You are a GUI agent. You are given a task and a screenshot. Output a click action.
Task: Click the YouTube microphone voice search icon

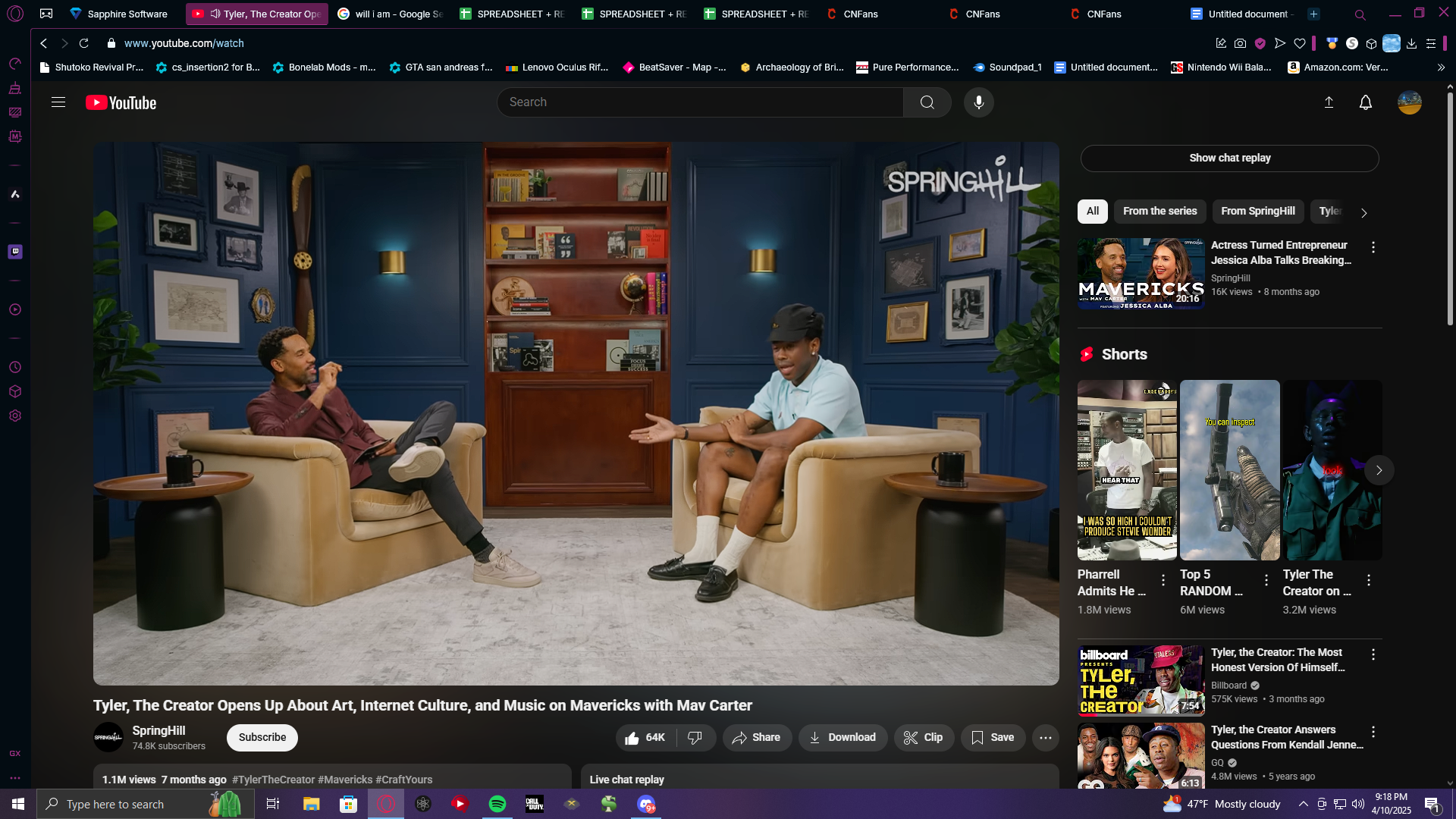coord(978,102)
